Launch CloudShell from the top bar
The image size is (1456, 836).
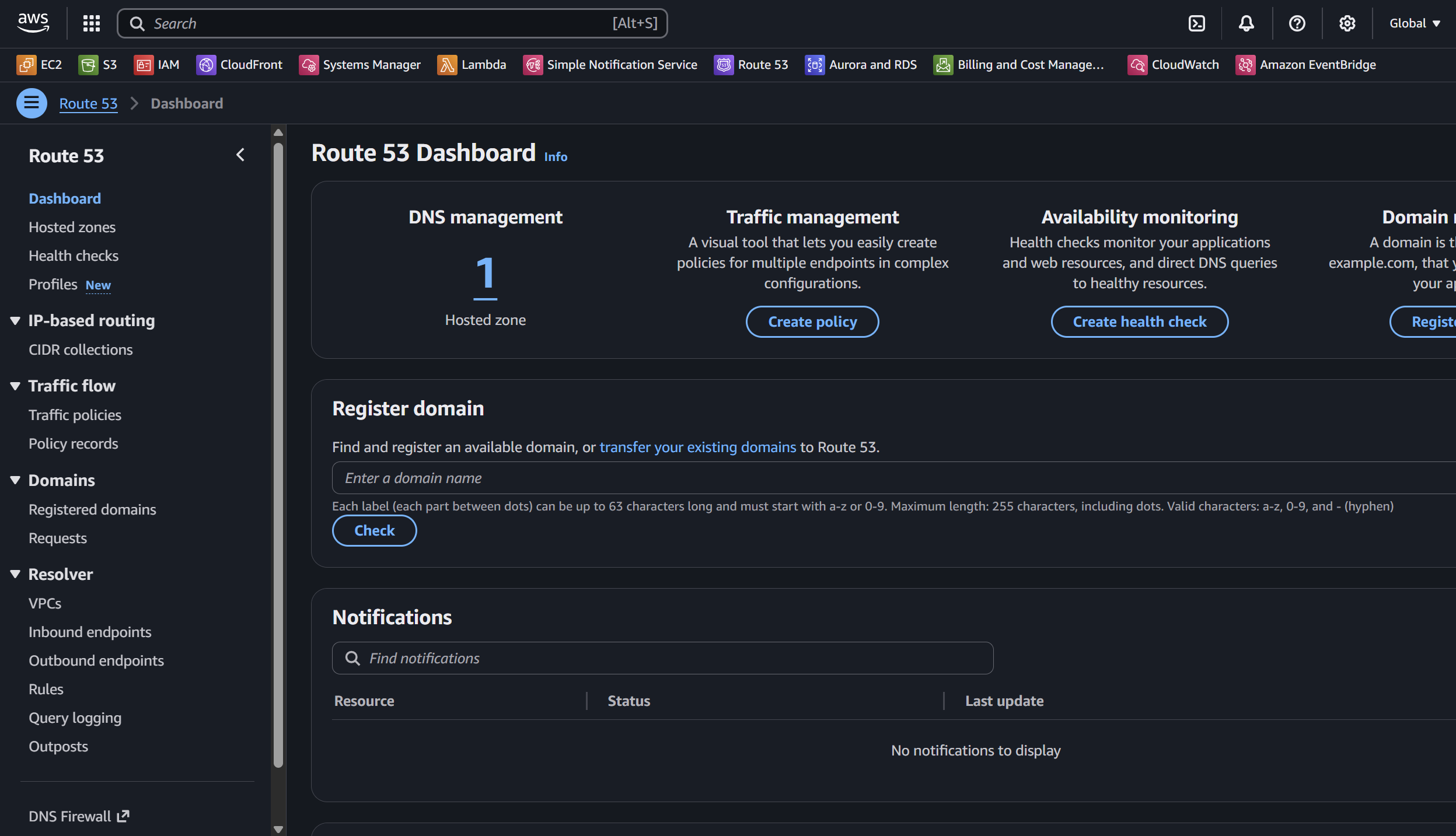(x=1196, y=23)
